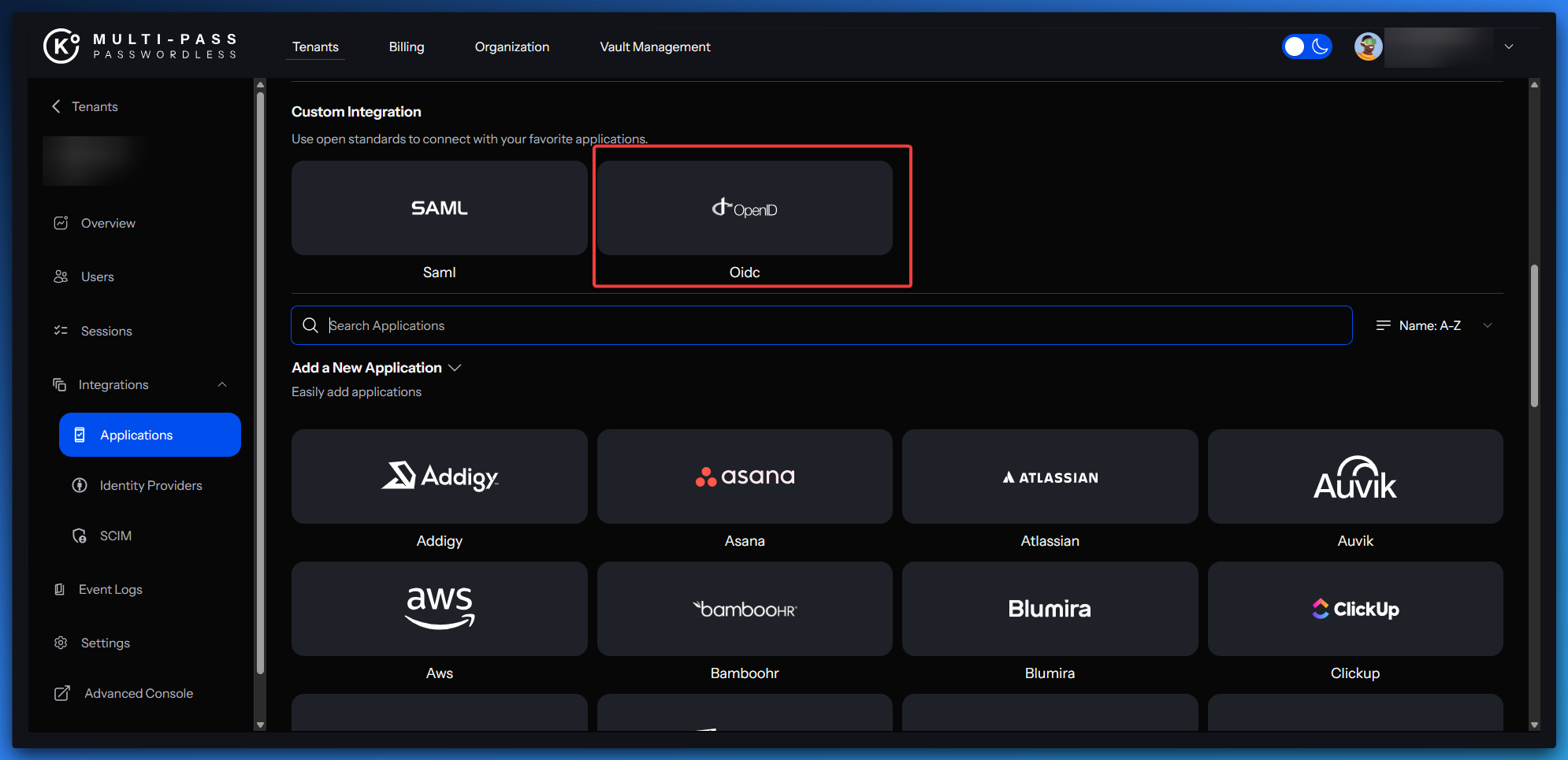Switch to the Billing tab
The width and height of the screenshot is (1568, 760).
tap(406, 46)
